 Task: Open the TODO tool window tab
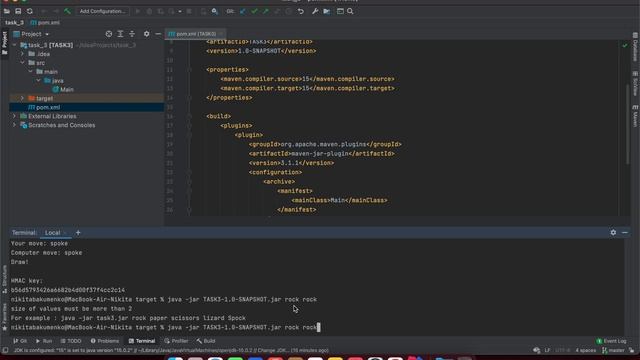click(x=71, y=341)
